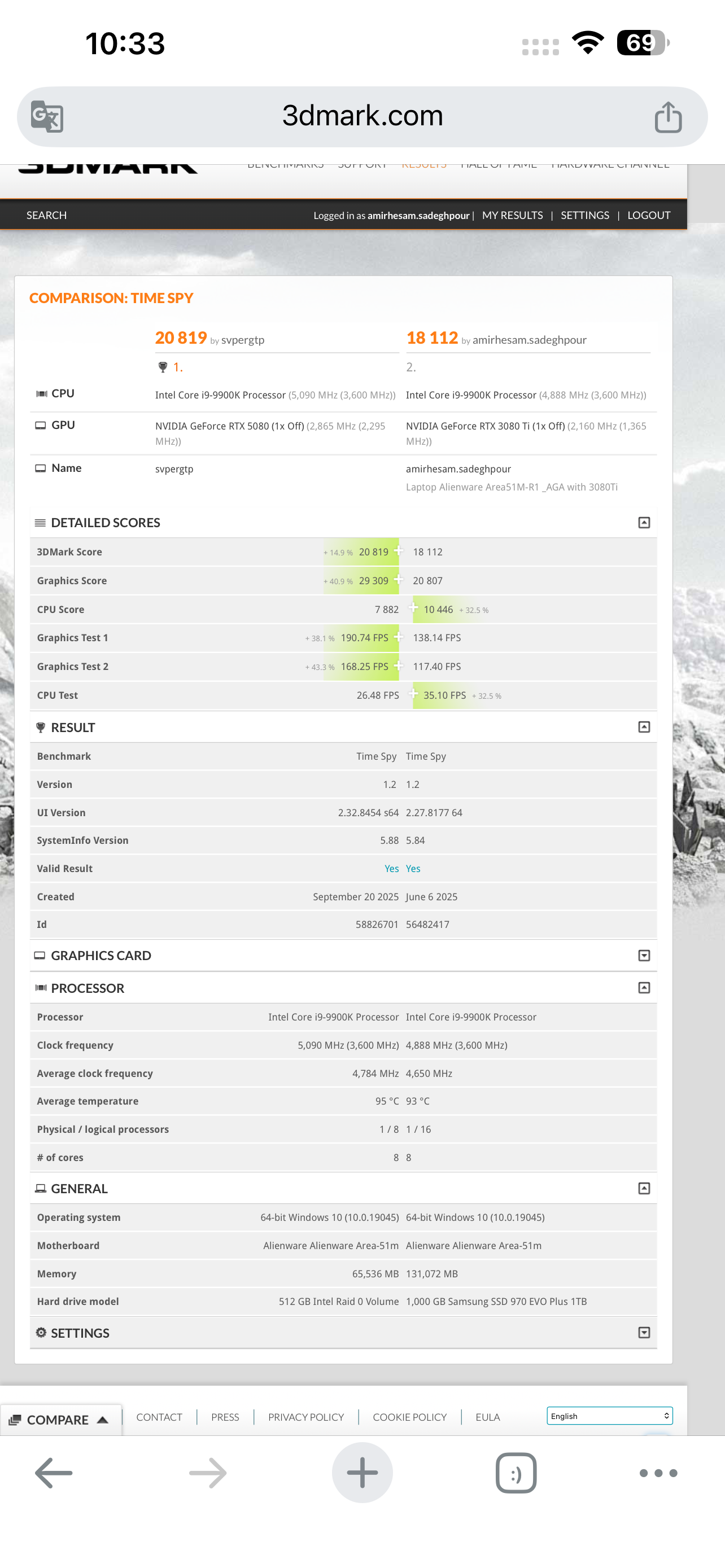Open the English language dropdown
Viewport: 725px width, 1568px height.
(609, 1416)
